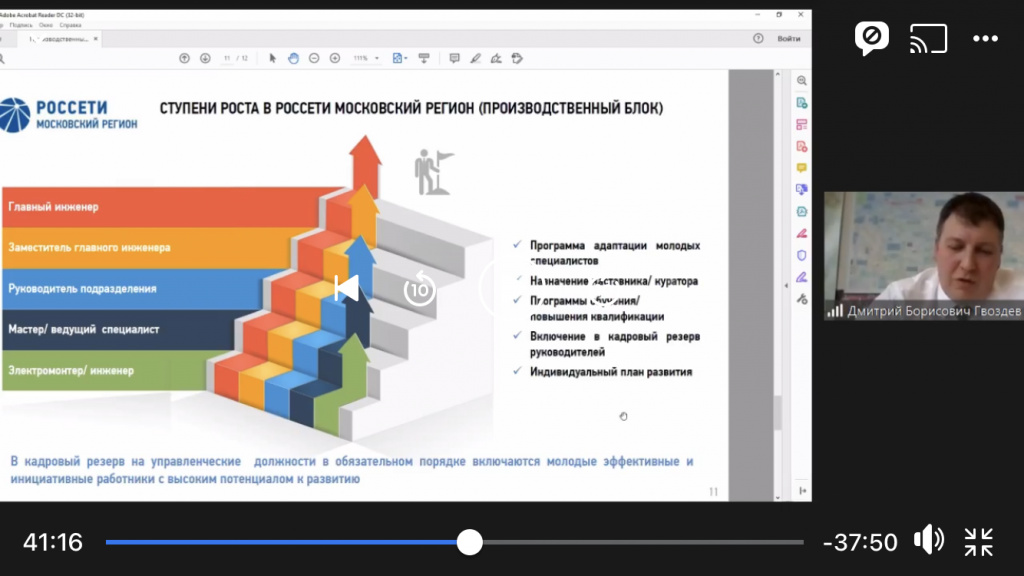Add a comment with the sticky note icon
The width and height of the screenshot is (1024, 576).
455,58
